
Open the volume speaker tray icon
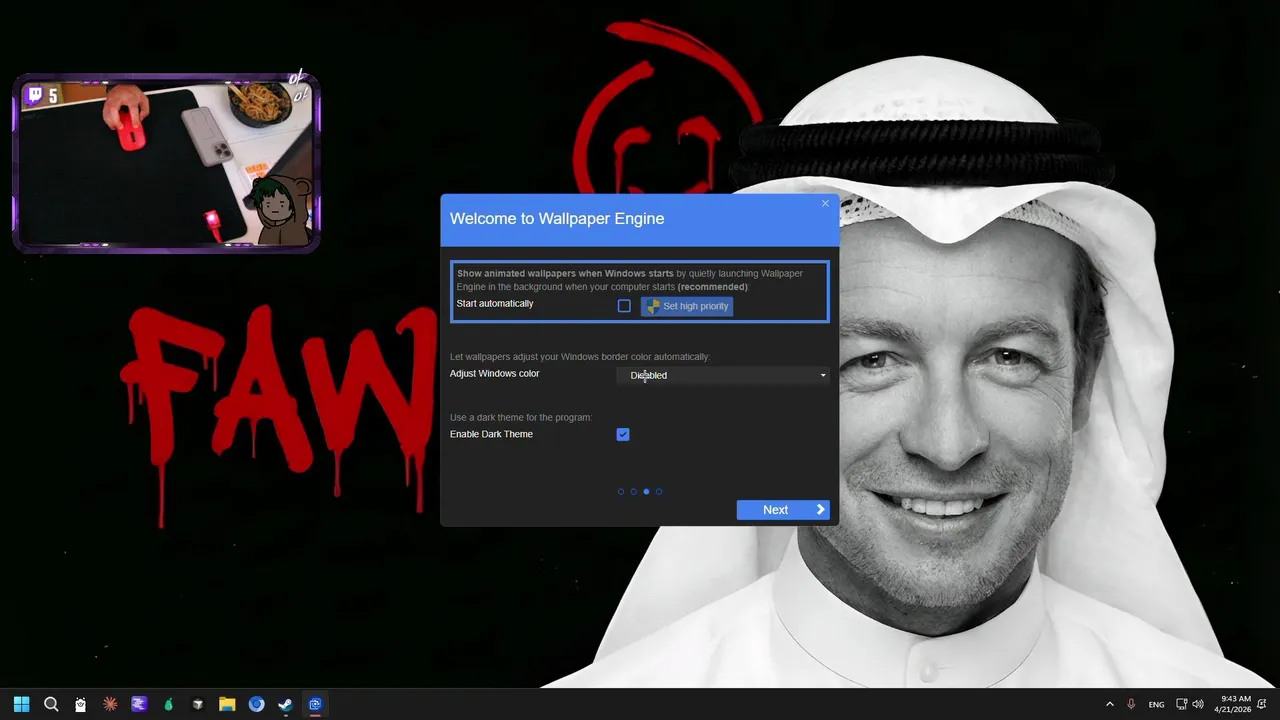click(x=1198, y=704)
